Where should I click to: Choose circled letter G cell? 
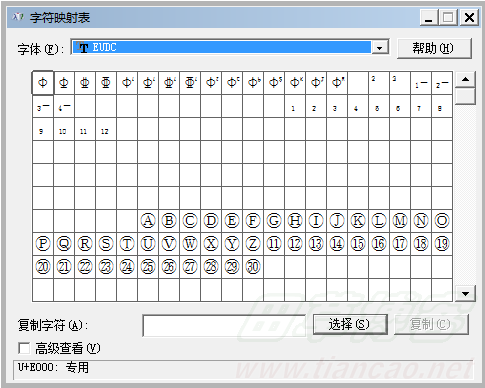(x=274, y=221)
